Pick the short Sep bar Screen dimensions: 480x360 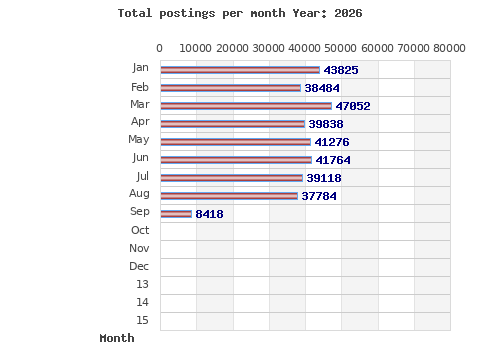click(x=176, y=214)
